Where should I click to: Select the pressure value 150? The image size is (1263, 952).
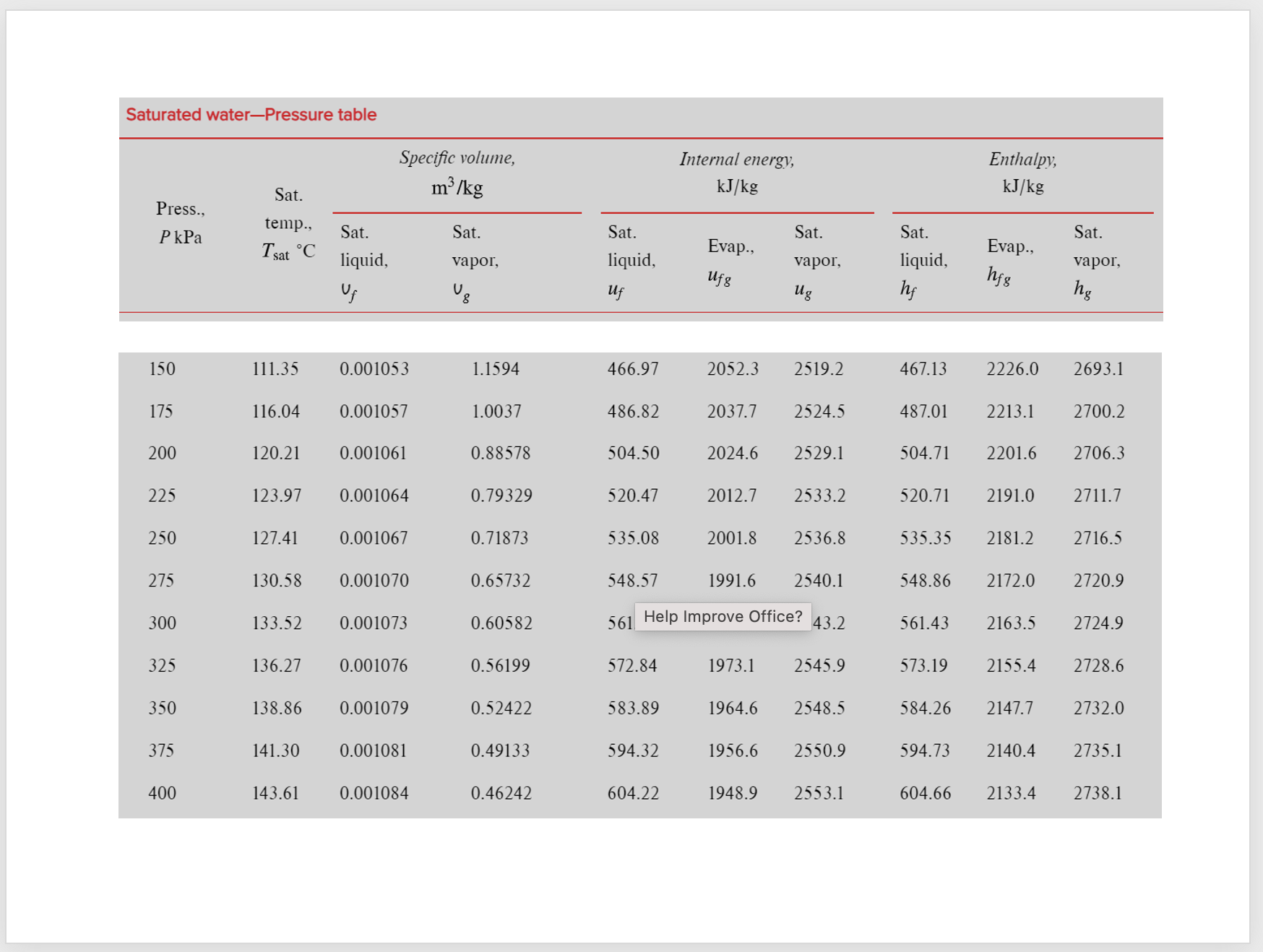point(162,369)
